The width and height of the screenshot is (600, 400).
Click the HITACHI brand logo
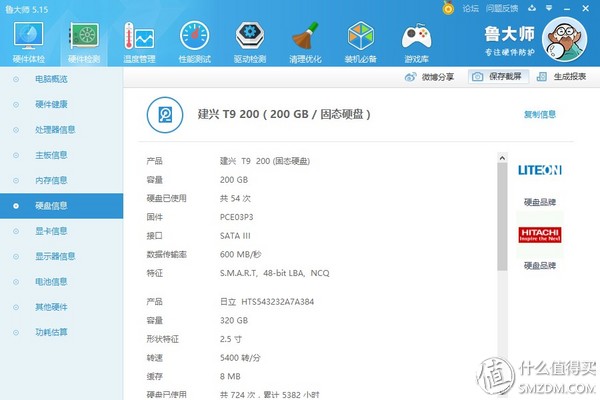pyautogui.click(x=540, y=235)
